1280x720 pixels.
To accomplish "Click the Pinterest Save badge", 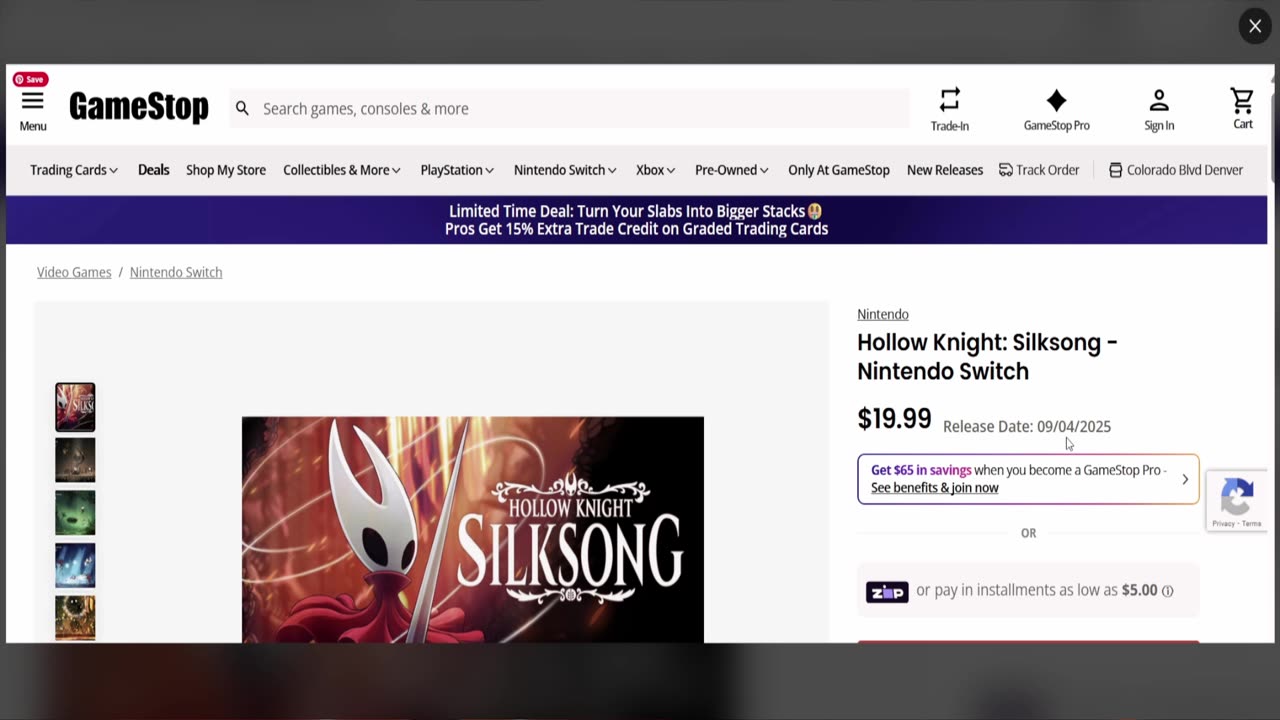I will coord(30,79).
